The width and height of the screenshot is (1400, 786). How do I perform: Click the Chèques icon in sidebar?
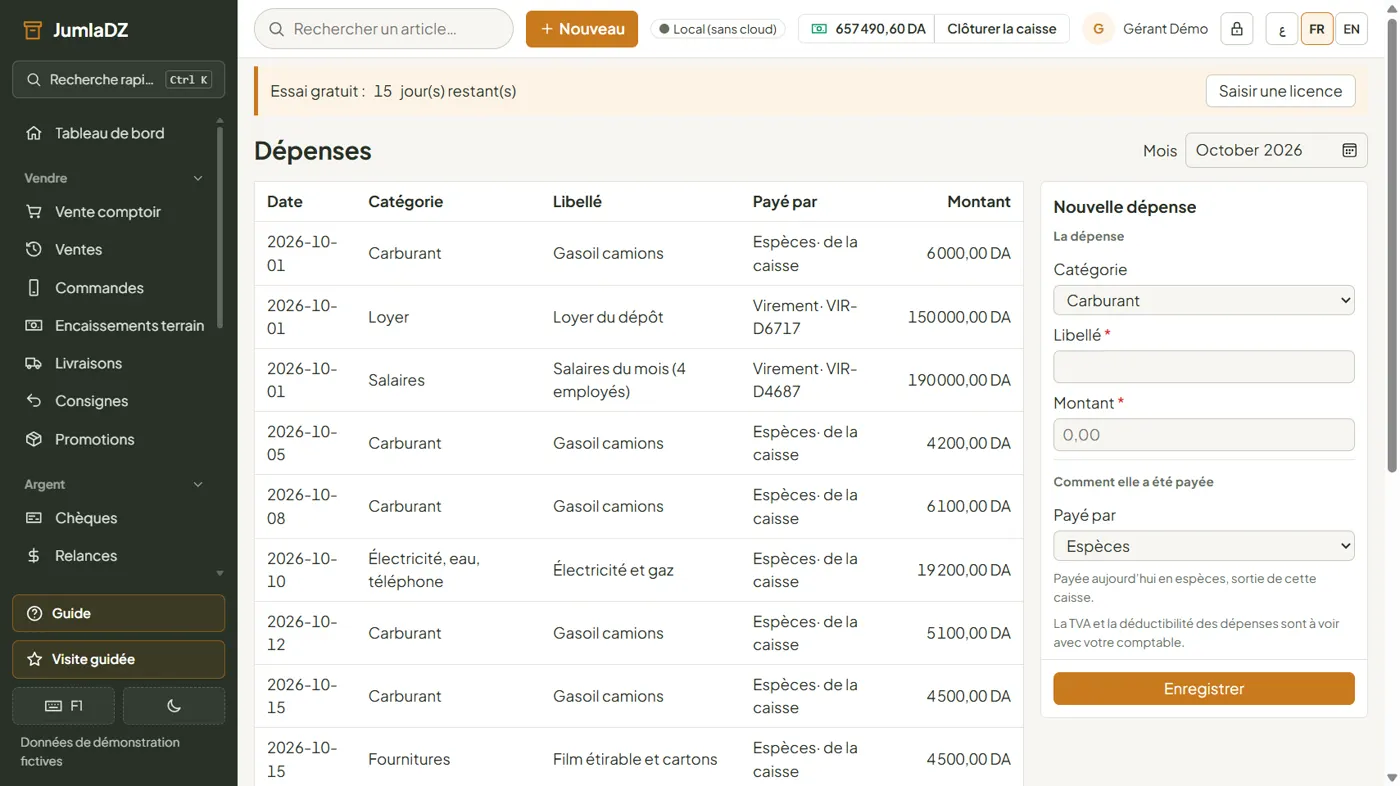click(x=34, y=518)
